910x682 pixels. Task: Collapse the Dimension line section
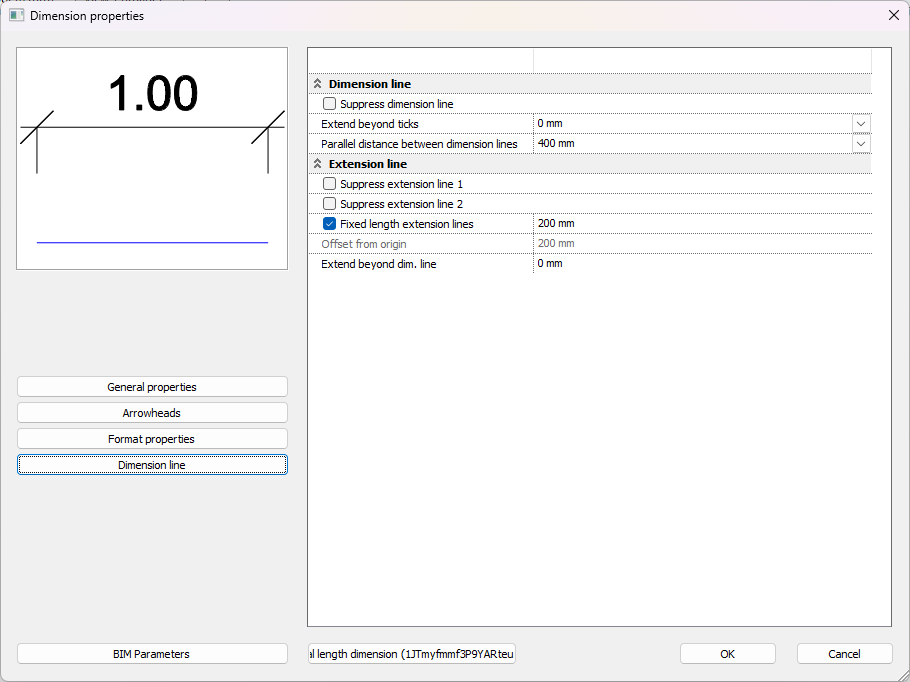point(318,84)
